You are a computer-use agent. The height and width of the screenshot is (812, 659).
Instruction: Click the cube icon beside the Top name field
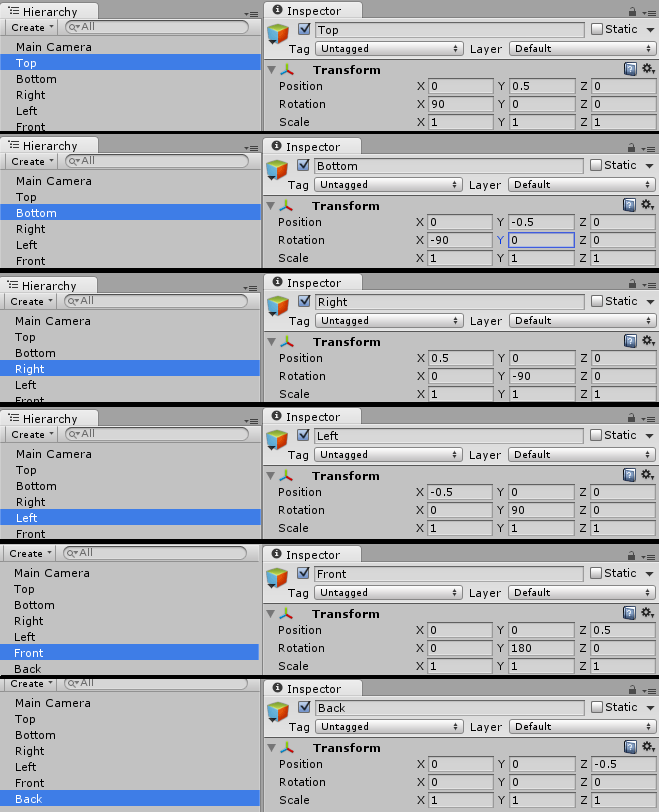click(x=277, y=33)
